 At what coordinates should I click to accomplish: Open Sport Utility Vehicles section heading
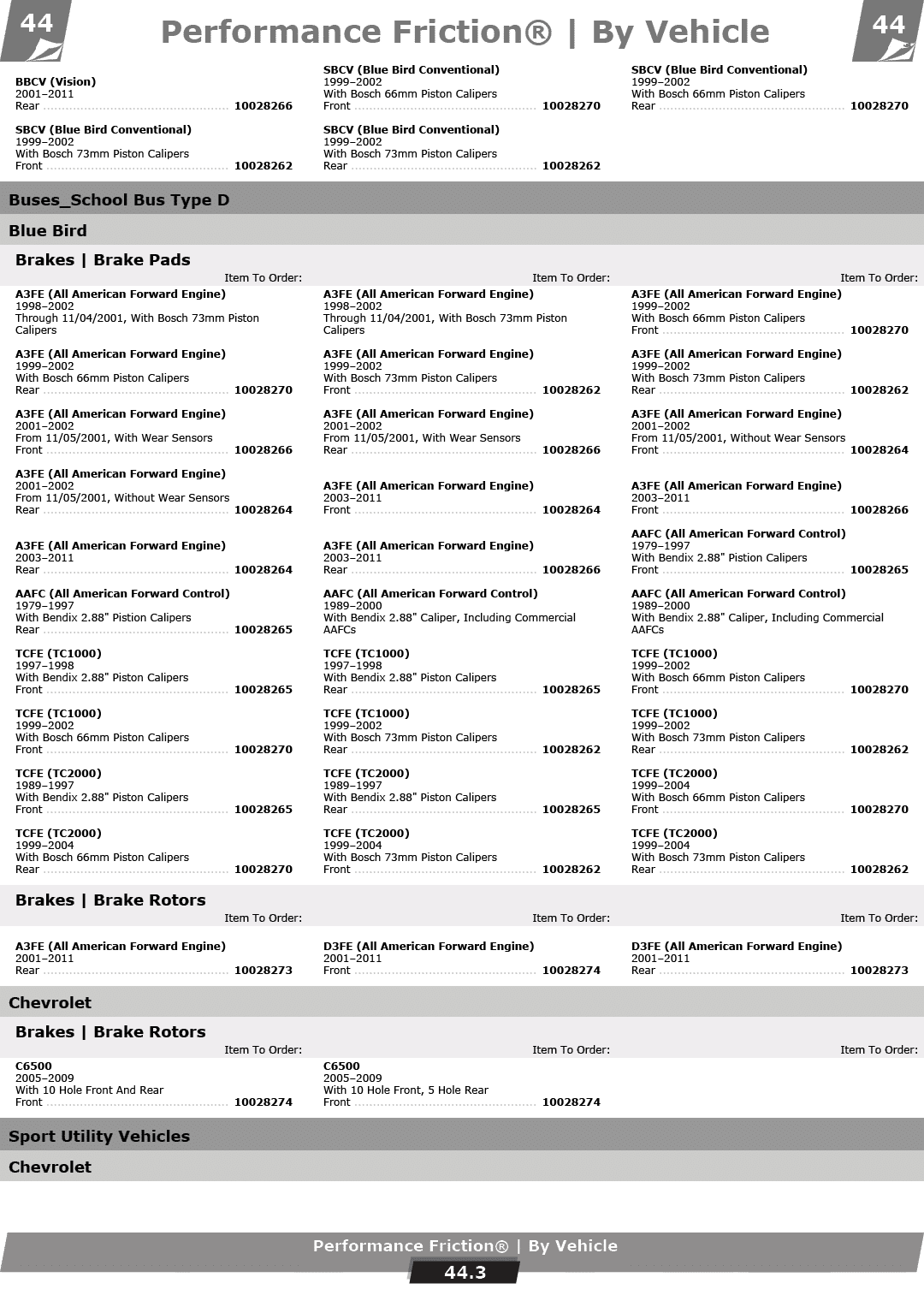[x=99, y=1137]
